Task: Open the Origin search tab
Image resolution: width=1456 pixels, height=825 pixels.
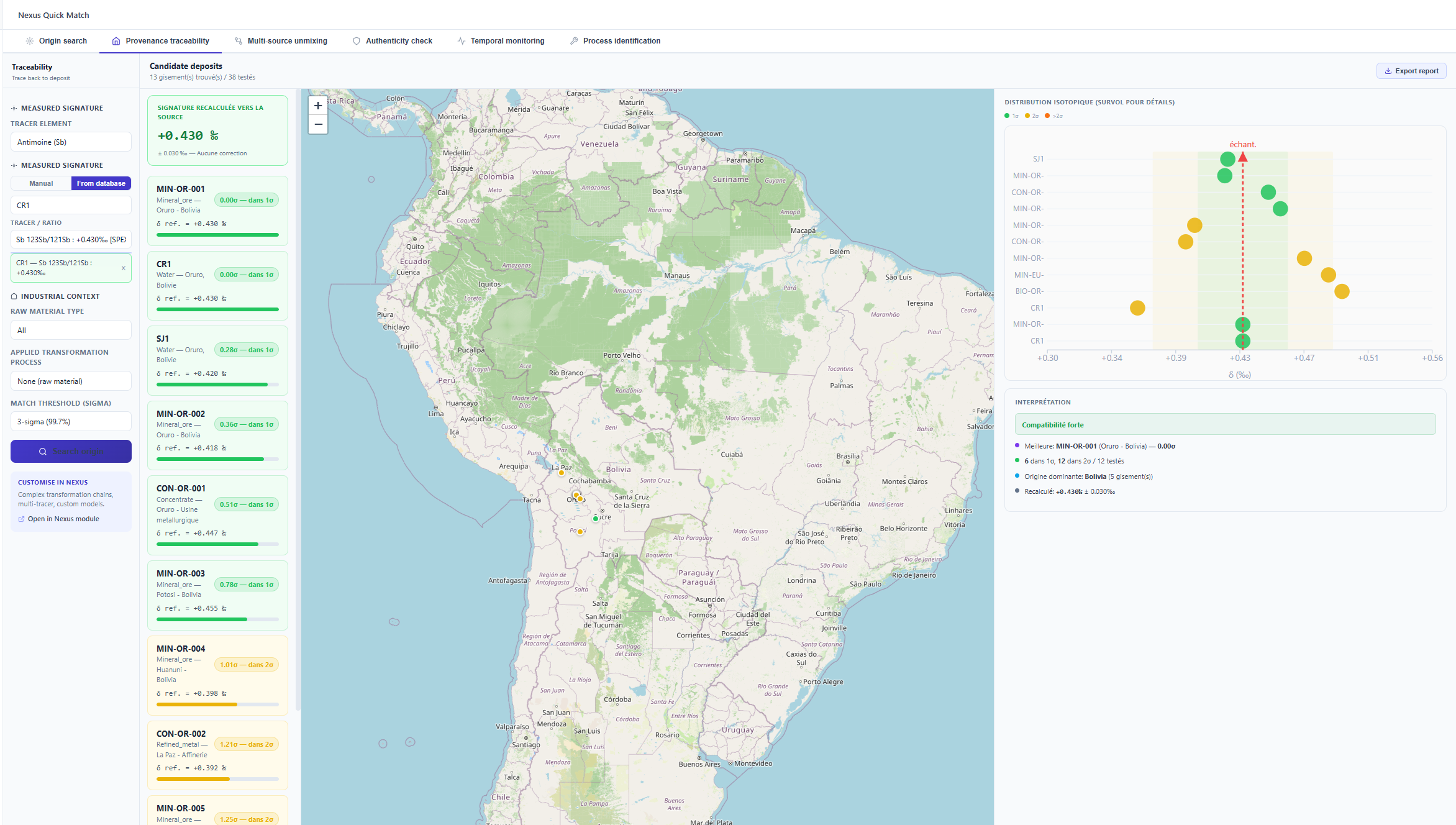Action: click(x=56, y=41)
